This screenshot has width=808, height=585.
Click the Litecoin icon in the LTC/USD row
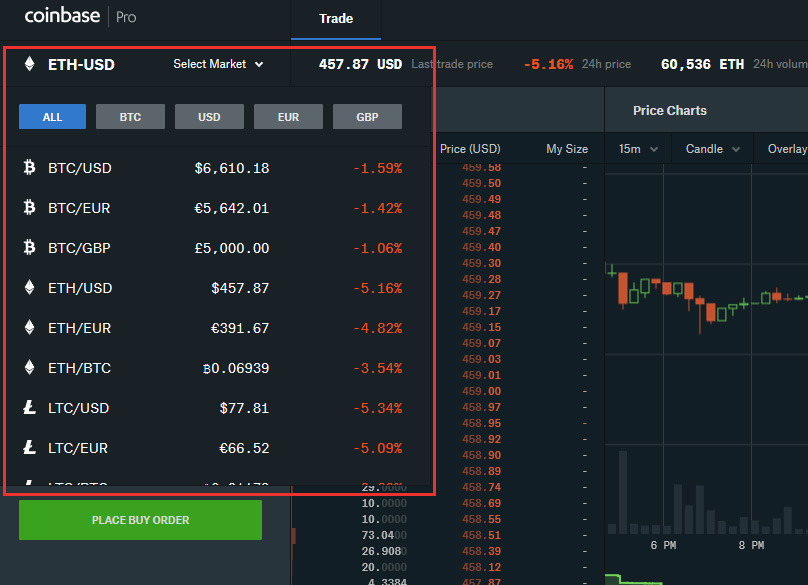pos(29,408)
